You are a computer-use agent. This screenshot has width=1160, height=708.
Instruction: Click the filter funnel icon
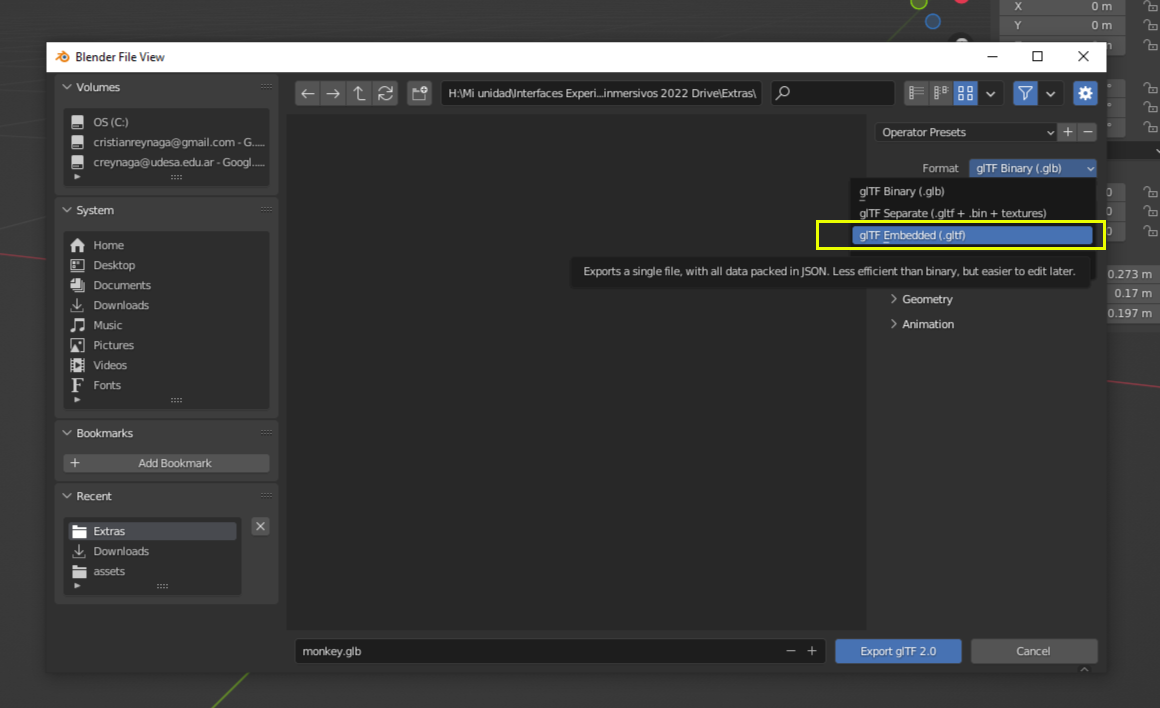pyautogui.click(x=1025, y=93)
